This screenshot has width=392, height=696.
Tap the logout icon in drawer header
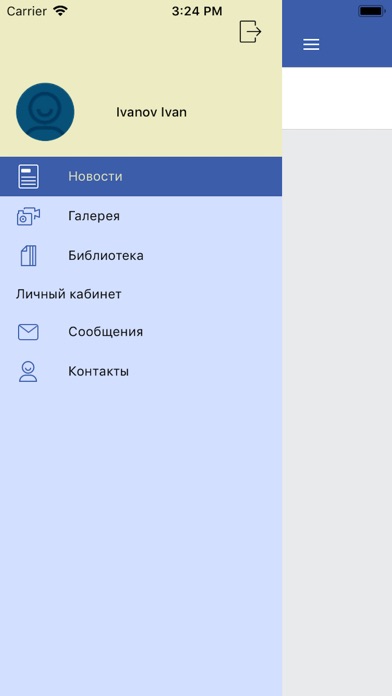click(250, 32)
